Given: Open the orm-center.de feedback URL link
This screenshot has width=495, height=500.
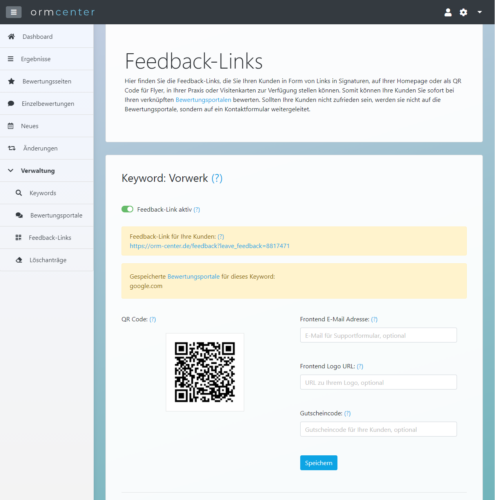Looking at the screenshot, I should click(x=210, y=246).
